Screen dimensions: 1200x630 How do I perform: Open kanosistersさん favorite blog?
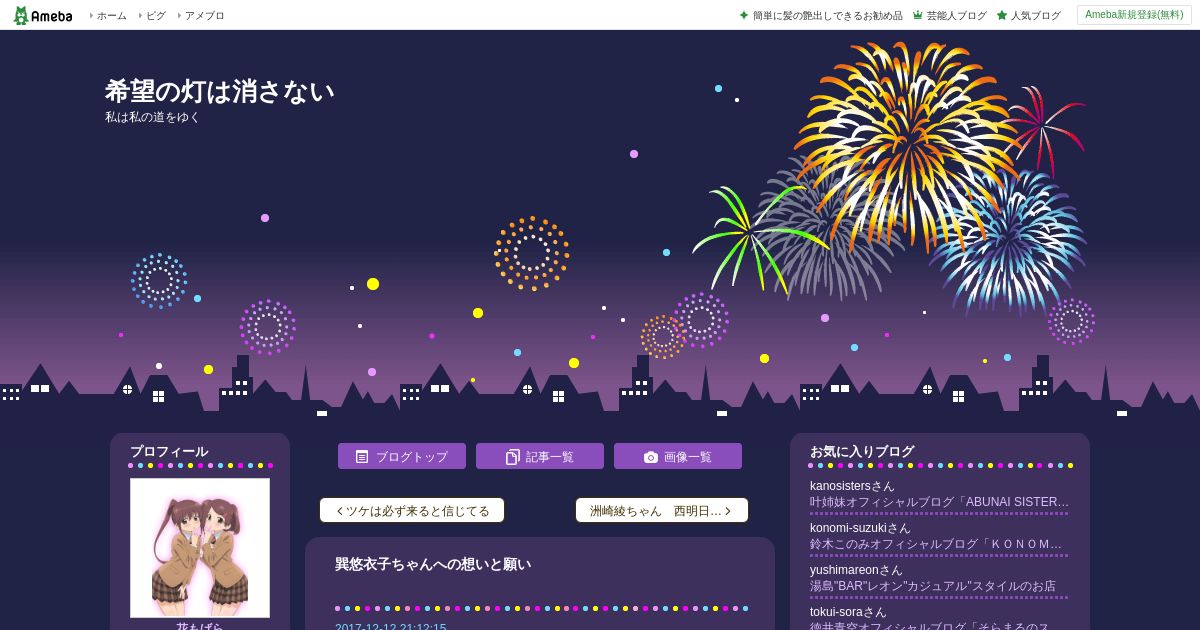(x=853, y=486)
